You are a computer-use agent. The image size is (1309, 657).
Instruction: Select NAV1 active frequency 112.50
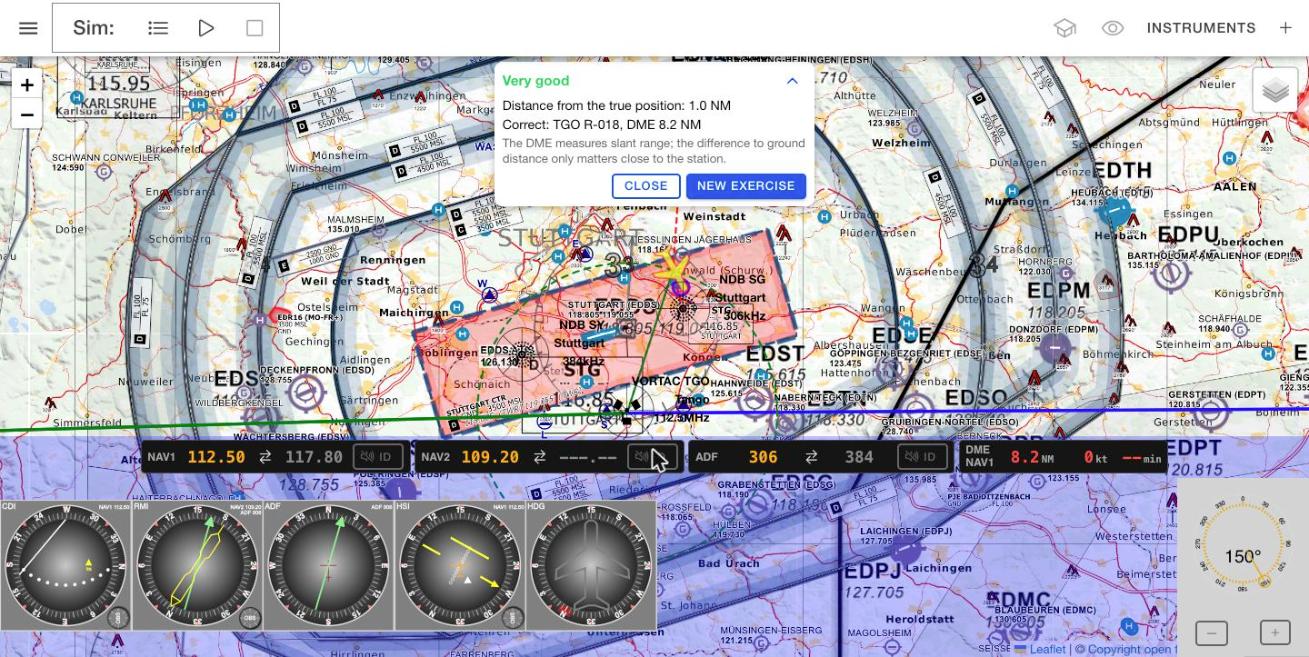216,457
